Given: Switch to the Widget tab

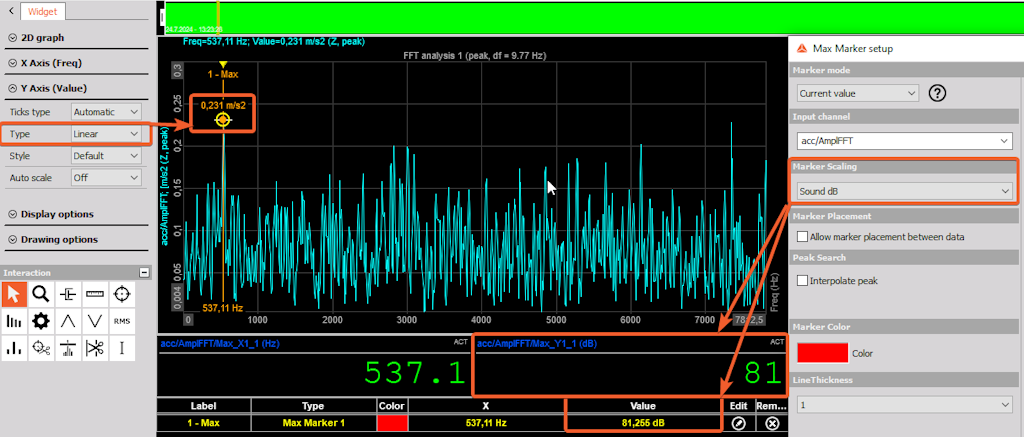Looking at the screenshot, I should pos(42,11).
